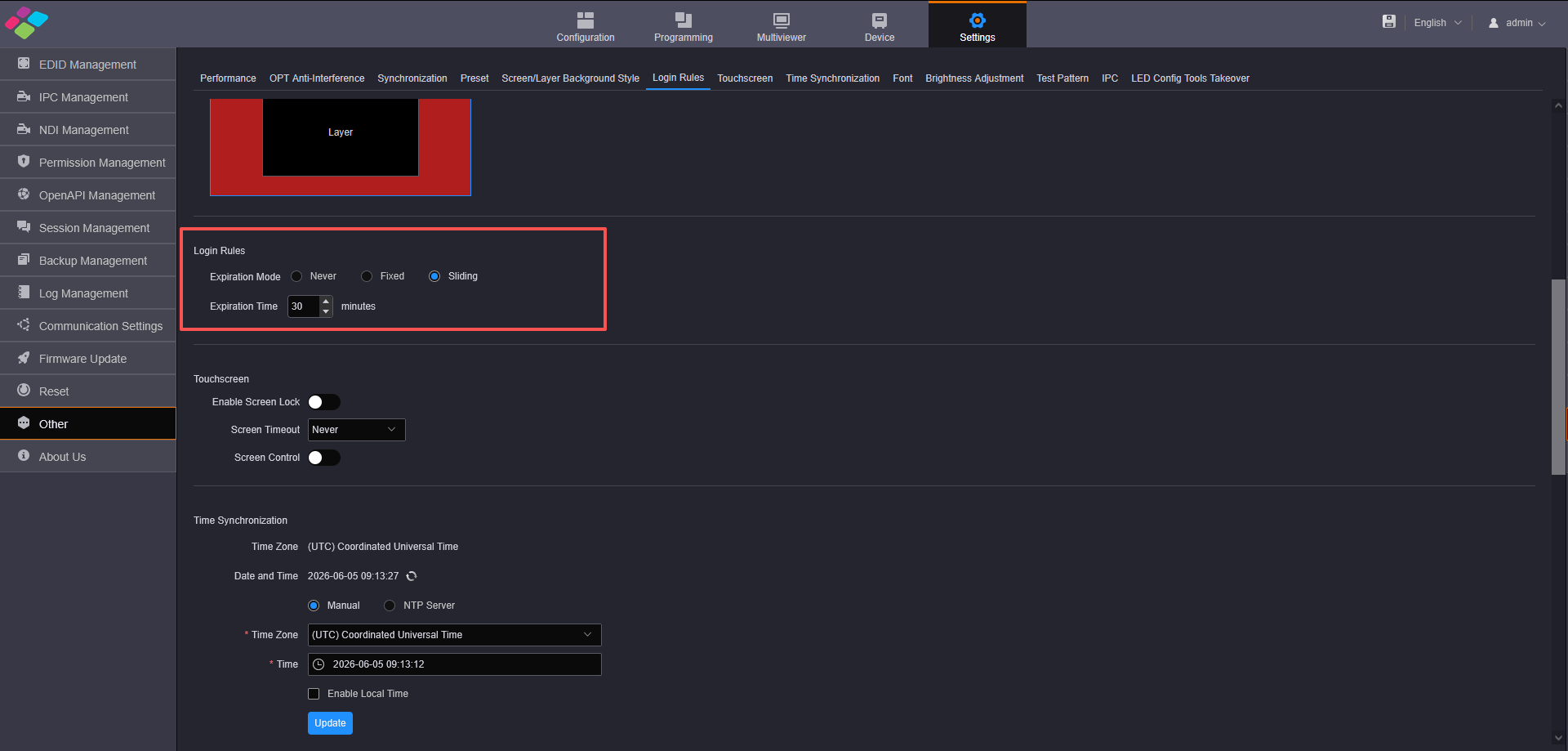
Task: Switch to LED Config Tools Takeover tab
Action: point(1190,78)
